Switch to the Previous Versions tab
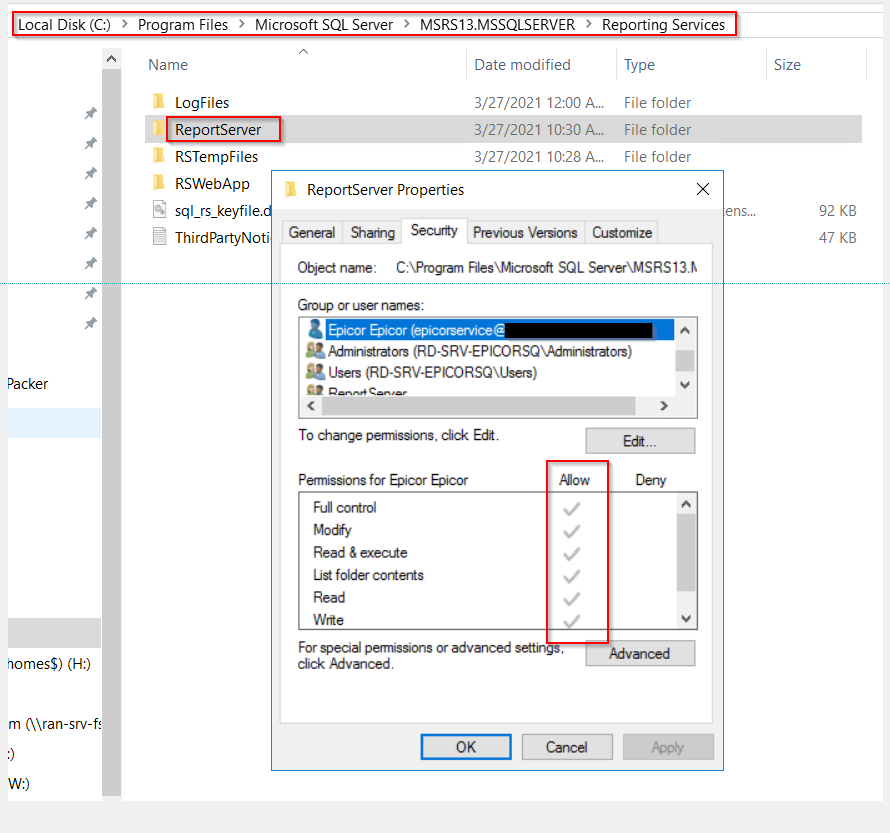Image resolution: width=890 pixels, height=833 pixels. pos(525,231)
